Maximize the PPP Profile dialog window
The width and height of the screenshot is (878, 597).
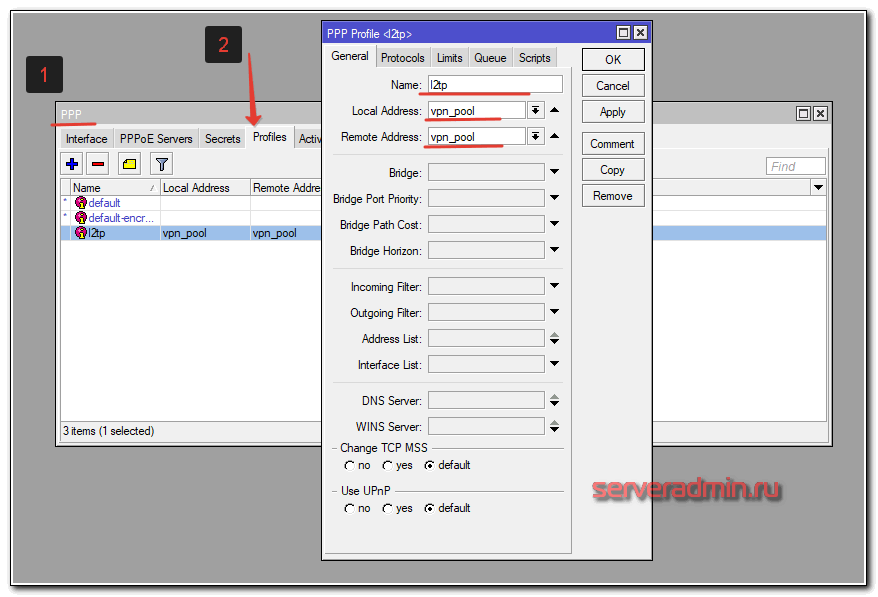(623, 33)
